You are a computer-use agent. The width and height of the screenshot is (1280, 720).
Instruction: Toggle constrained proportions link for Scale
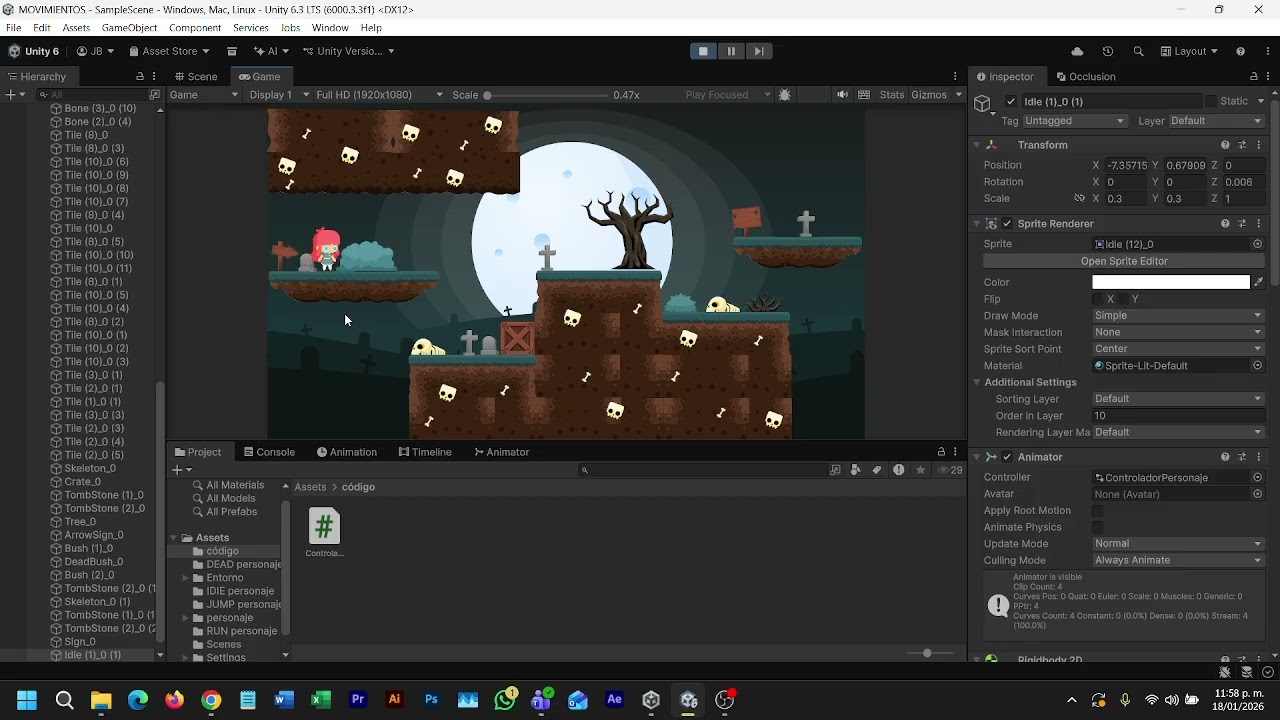click(1079, 198)
